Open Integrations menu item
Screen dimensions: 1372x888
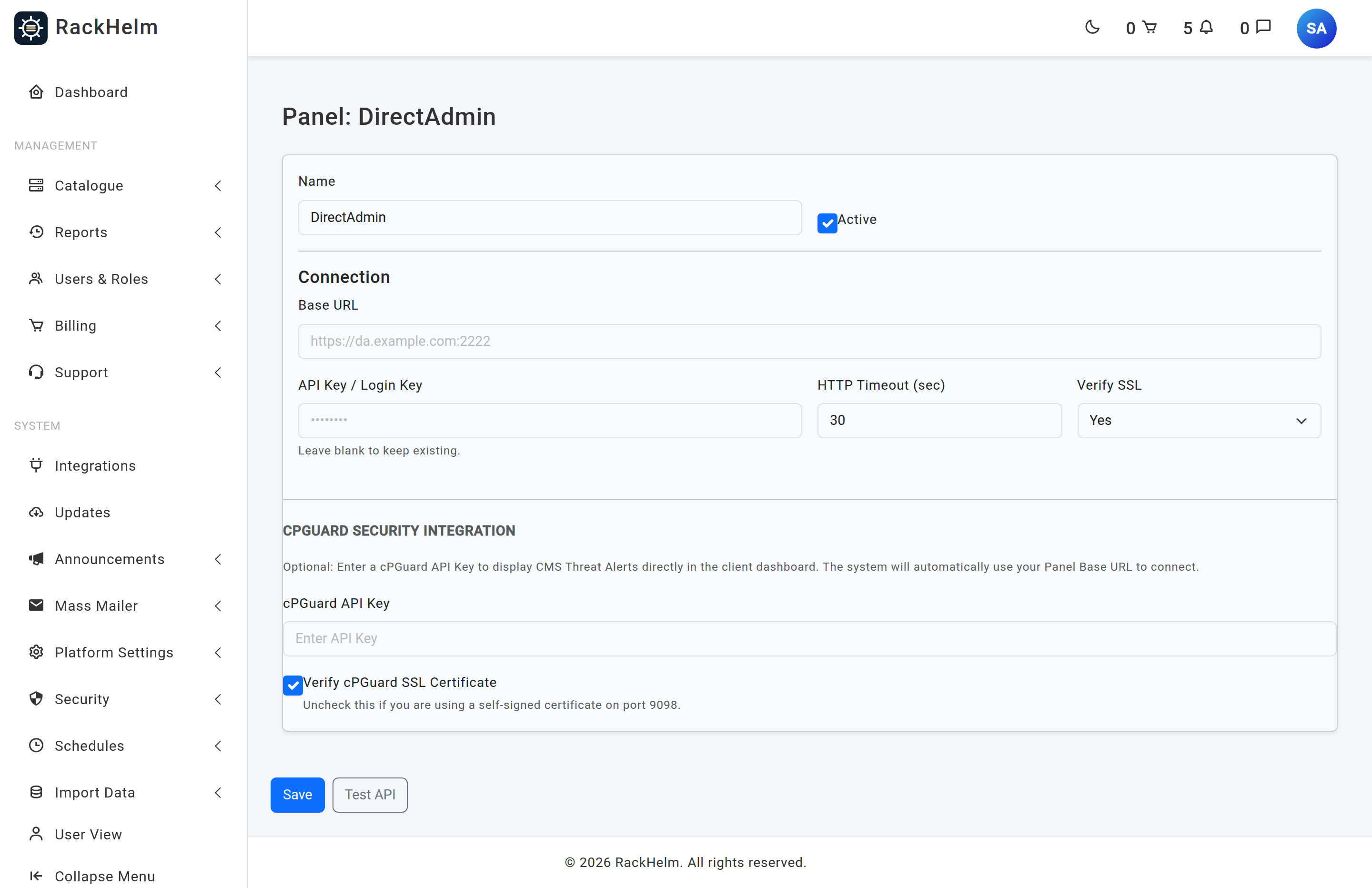click(123, 466)
